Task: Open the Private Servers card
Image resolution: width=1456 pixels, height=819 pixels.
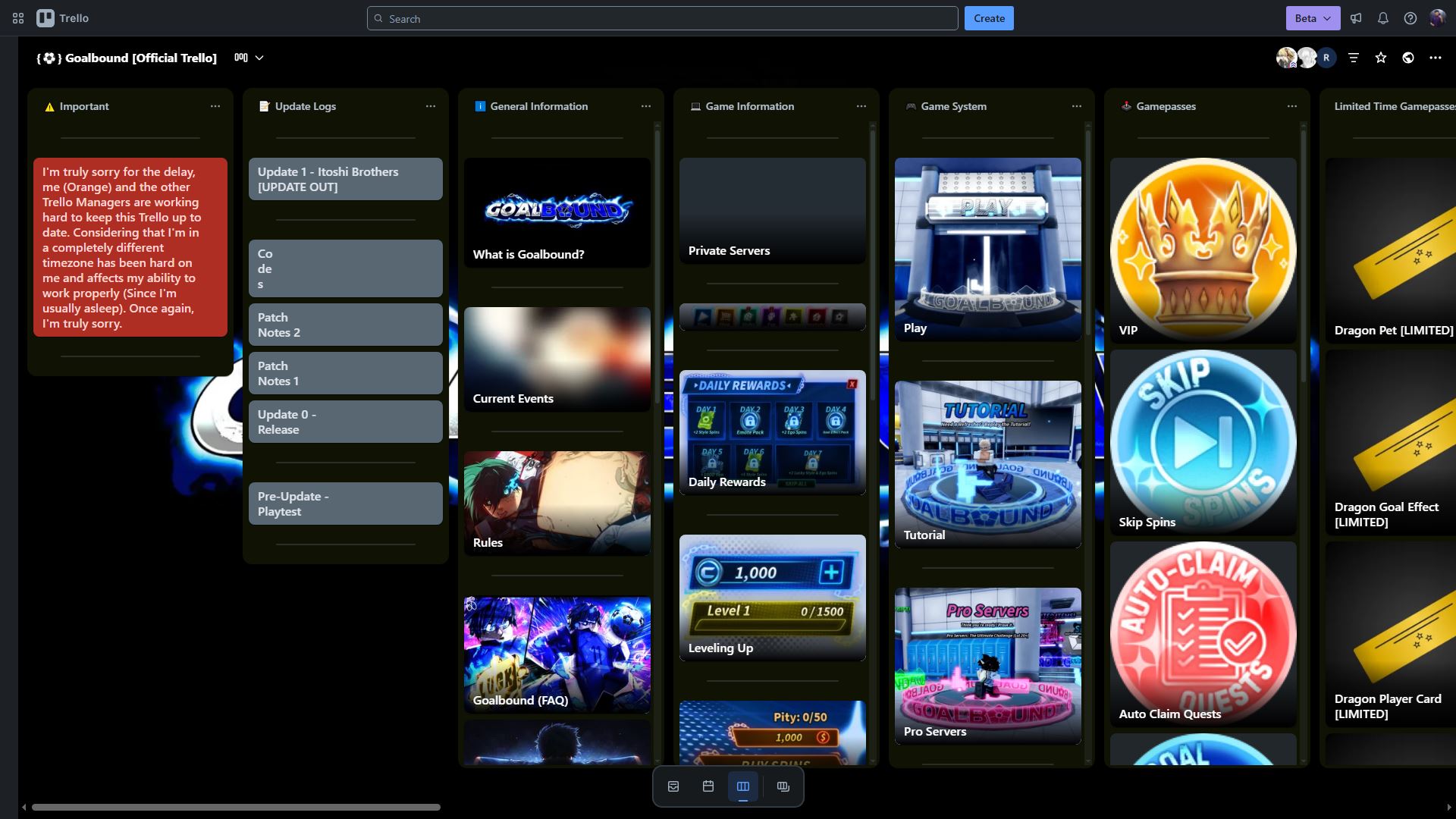Action: 773,211
